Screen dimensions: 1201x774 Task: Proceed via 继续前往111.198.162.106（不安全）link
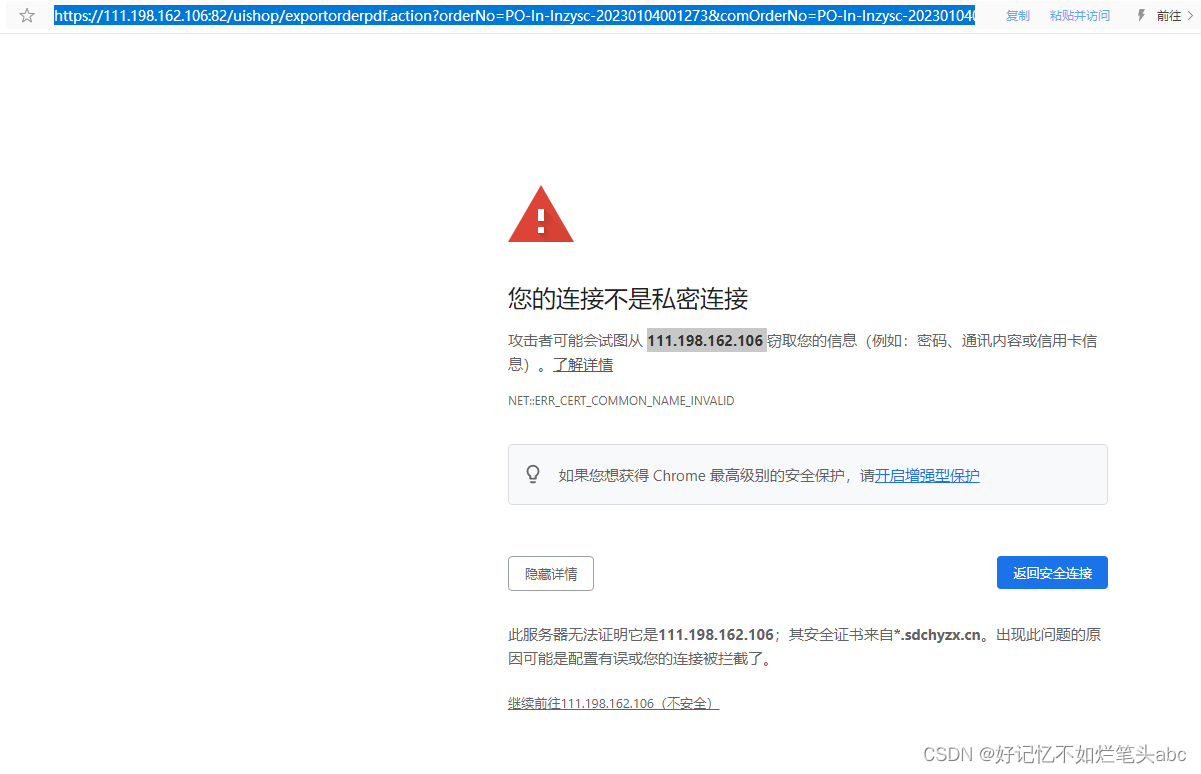[x=612, y=703]
